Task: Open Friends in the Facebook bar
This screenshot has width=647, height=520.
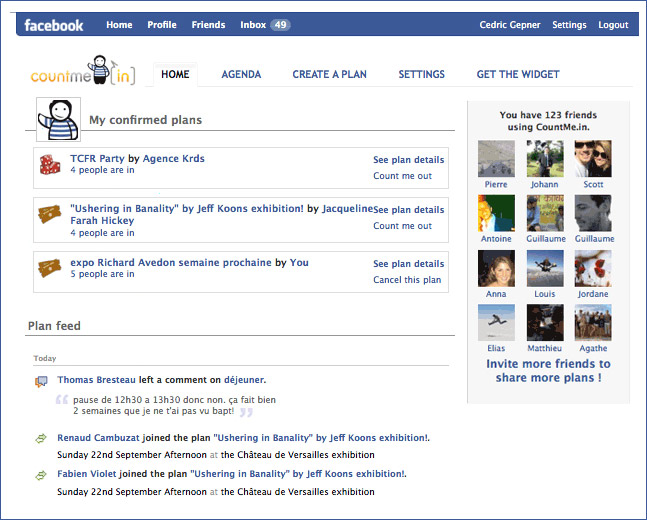Action: 208,25
